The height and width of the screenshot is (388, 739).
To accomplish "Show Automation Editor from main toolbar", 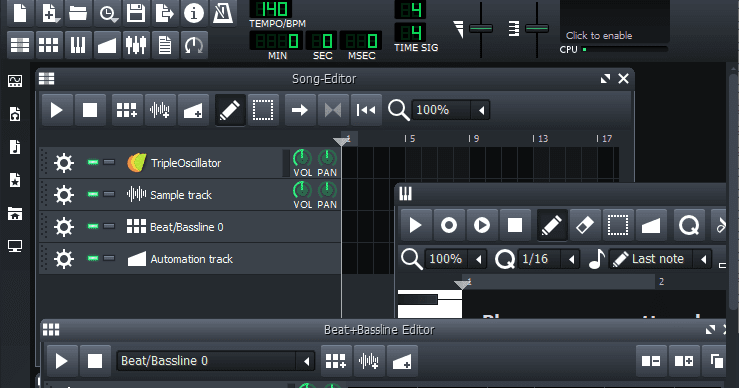I will (107, 45).
